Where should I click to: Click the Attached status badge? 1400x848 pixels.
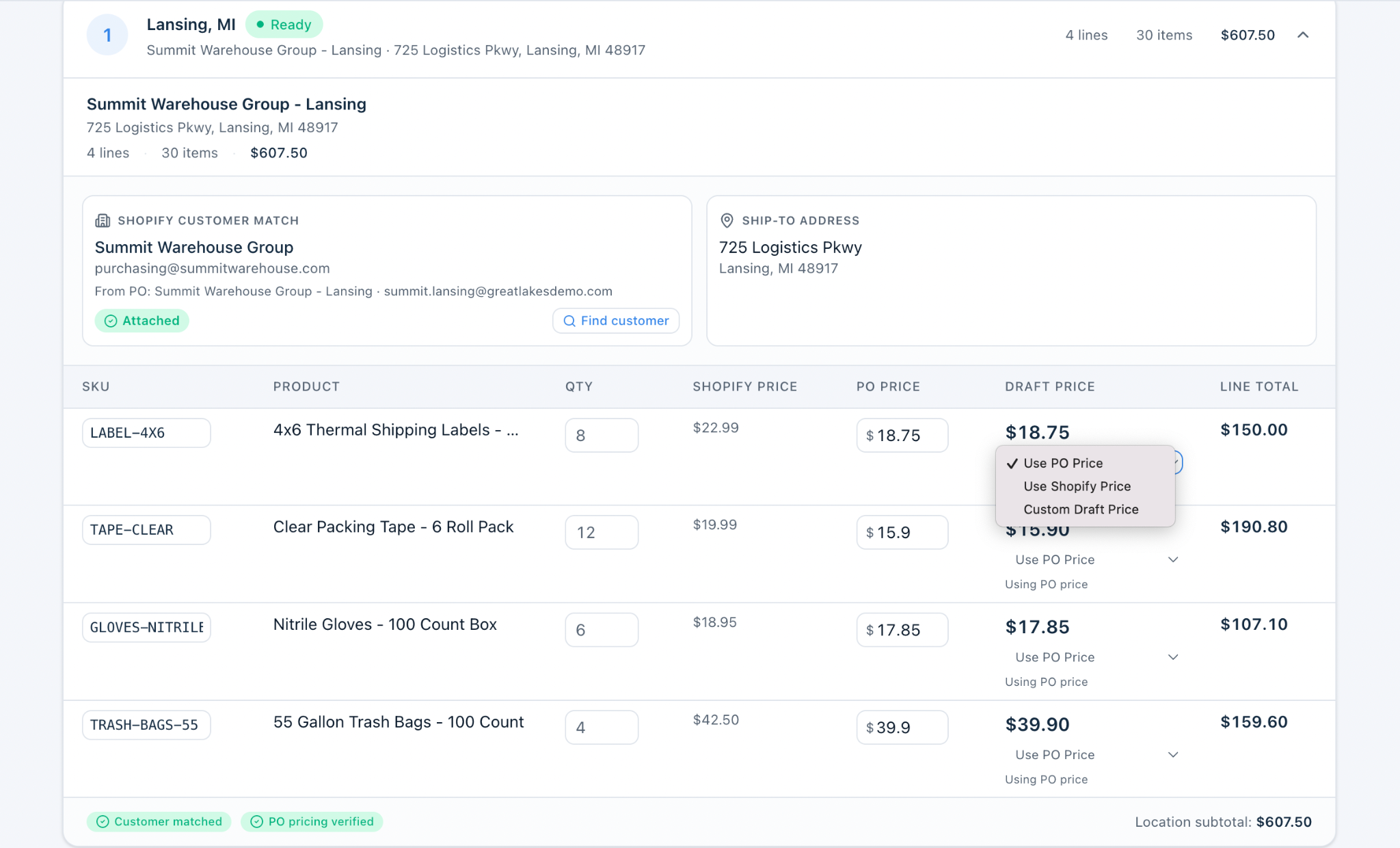pyautogui.click(x=142, y=321)
